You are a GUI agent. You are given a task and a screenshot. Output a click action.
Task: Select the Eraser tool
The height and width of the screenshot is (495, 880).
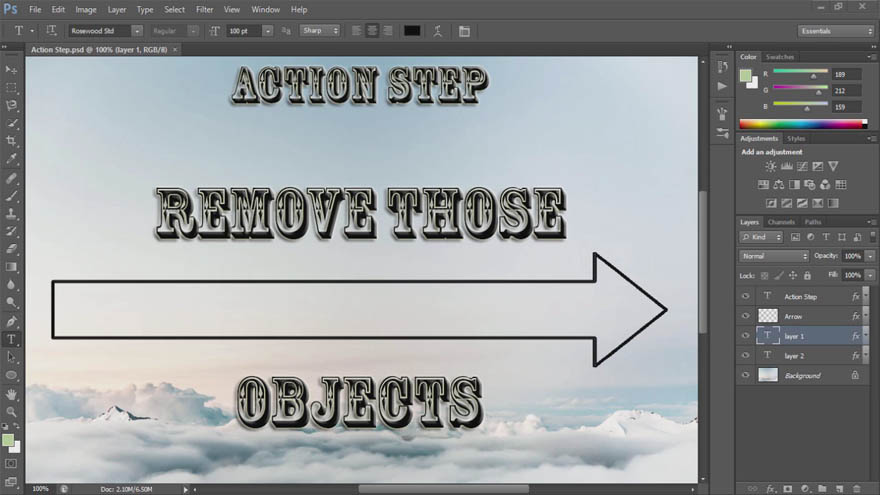(11, 249)
